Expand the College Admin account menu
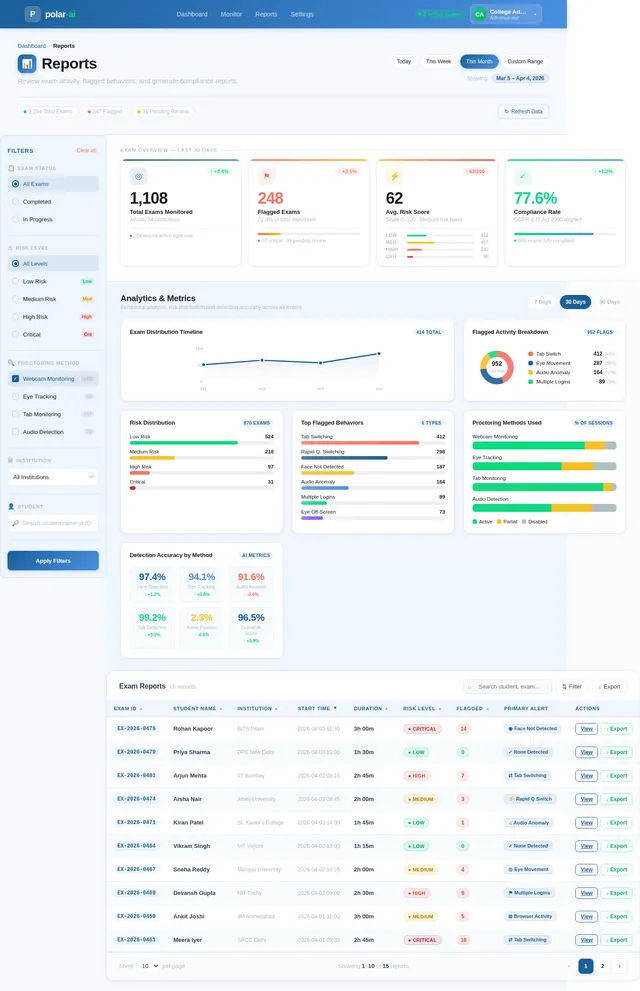Image resolution: width=640 pixels, height=991 pixels. point(535,14)
